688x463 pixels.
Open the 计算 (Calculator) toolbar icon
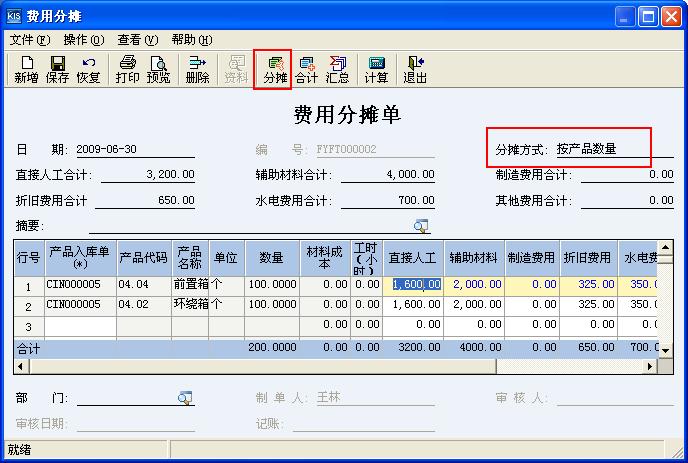coord(376,70)
